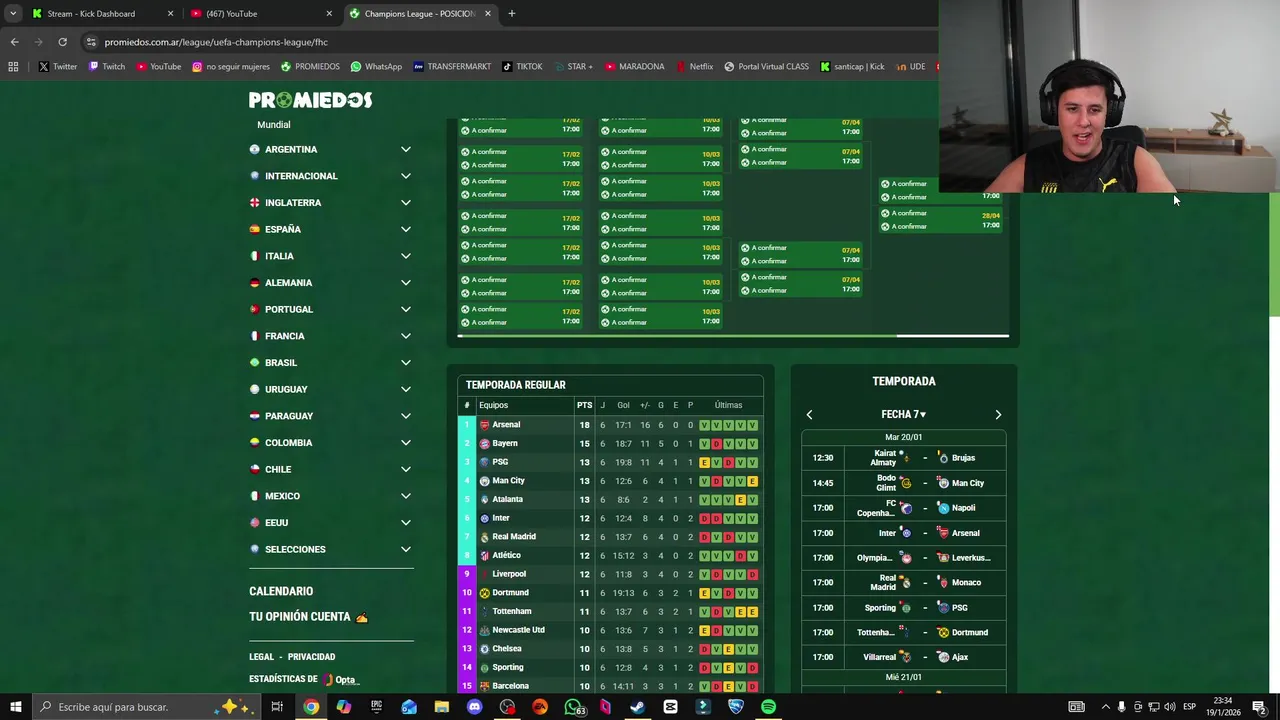Open the WhatsApp bookmark
1280x720 pixels.
point(375,67)
